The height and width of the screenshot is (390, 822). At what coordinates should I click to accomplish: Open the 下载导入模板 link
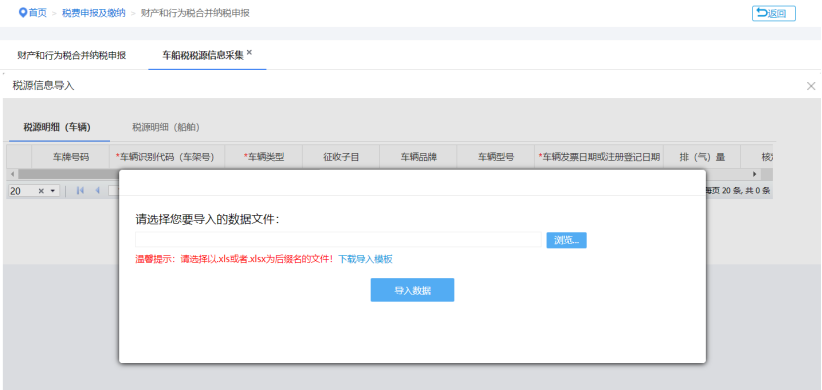(x=365, y=259)
